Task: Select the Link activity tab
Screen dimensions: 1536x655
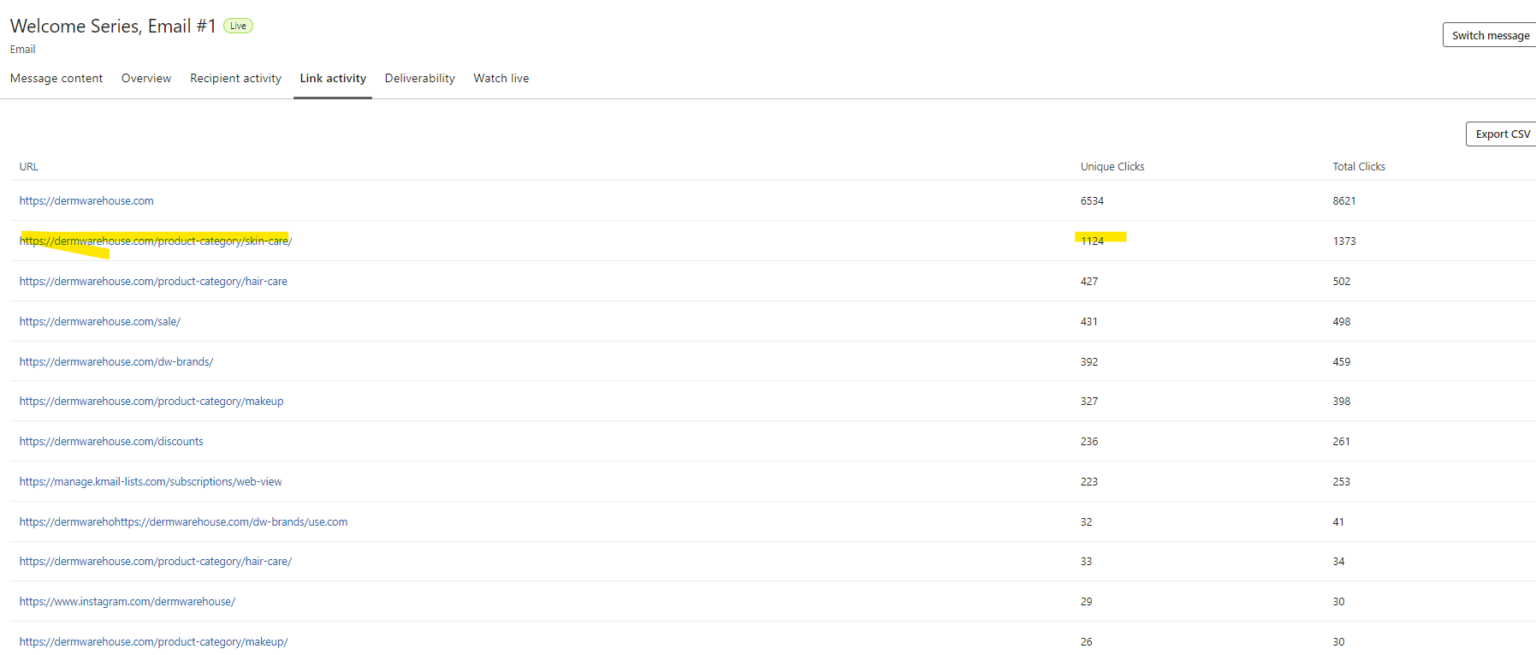Action: 332,78
